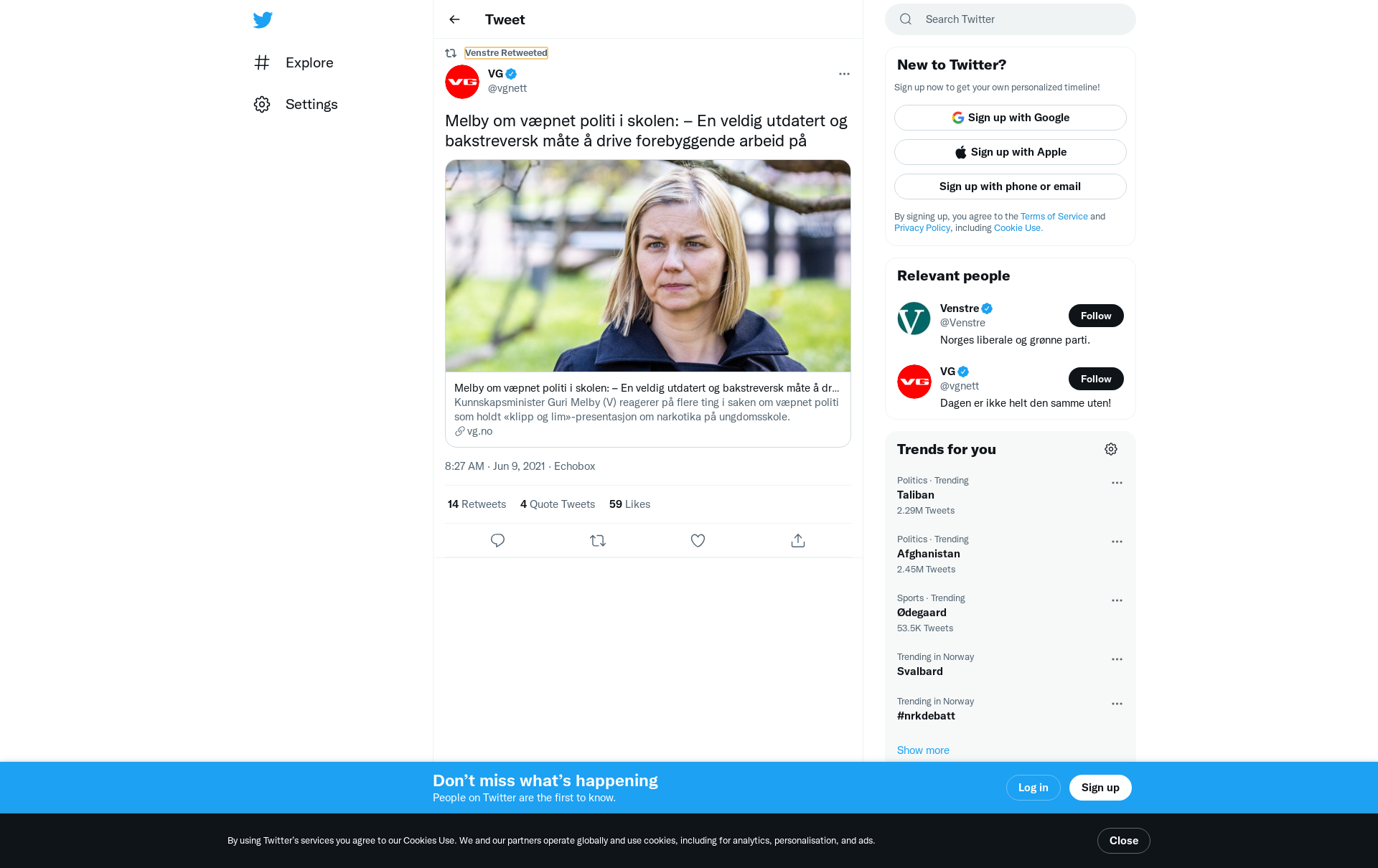This screenshot has width=1378, height=868.
Task: Open Venstre avatar in Relevant people
Action: pos(914,319)
